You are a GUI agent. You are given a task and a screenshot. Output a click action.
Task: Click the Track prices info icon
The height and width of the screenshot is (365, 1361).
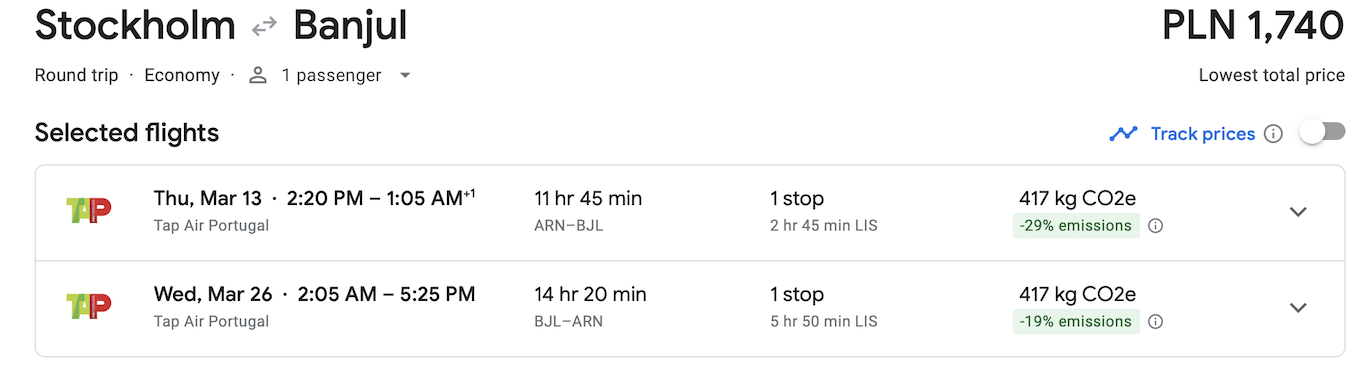[x=1273, y=134]
